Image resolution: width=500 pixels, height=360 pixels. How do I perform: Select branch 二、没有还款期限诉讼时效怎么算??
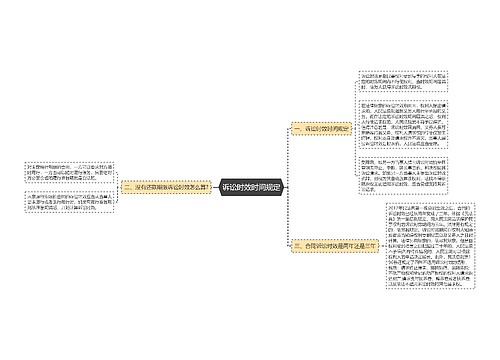(x=166, y=187)
